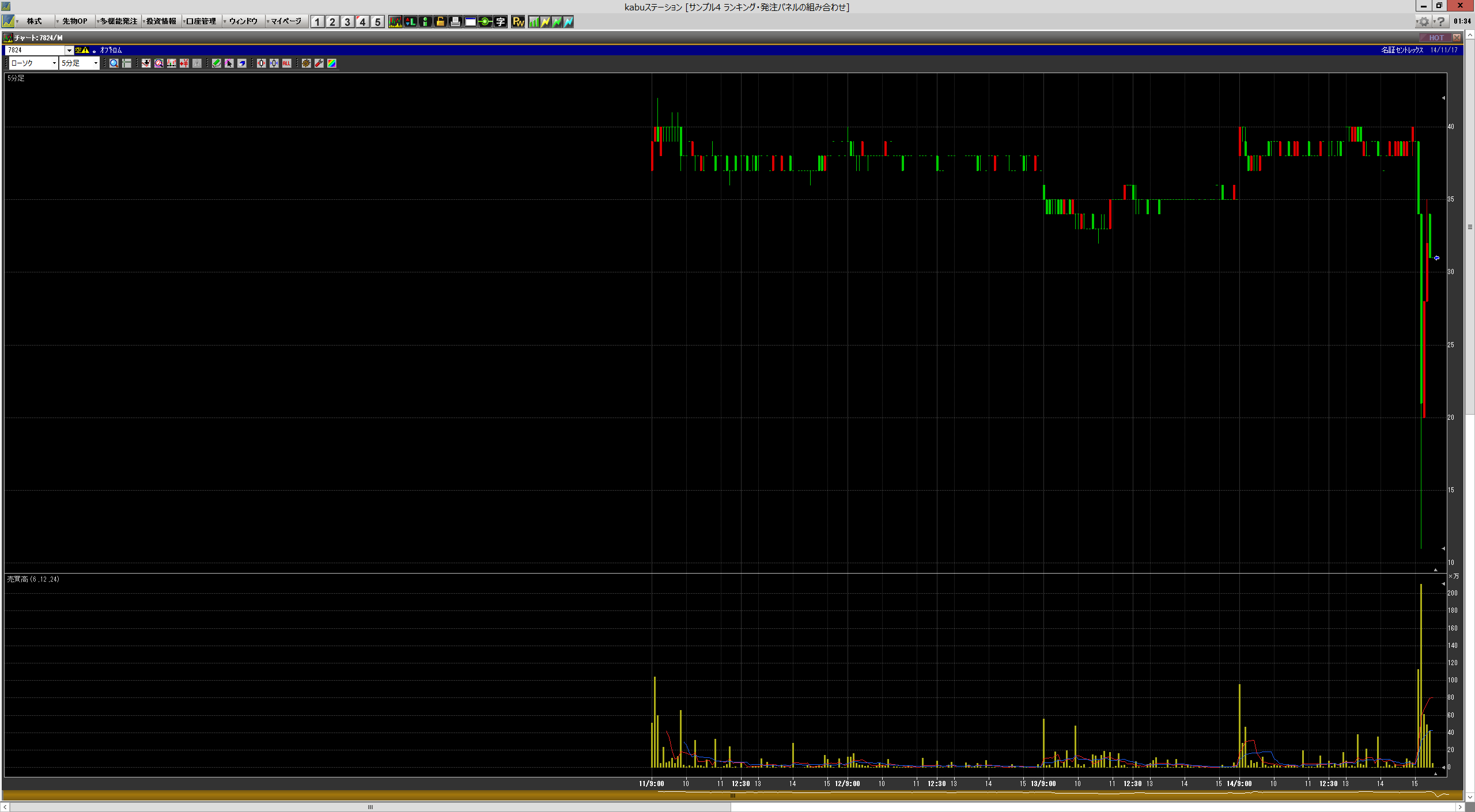Viewport: 1475px width, 812px height.
Task: Open the 5分足 timeframe dropdown
Action: 80,63
